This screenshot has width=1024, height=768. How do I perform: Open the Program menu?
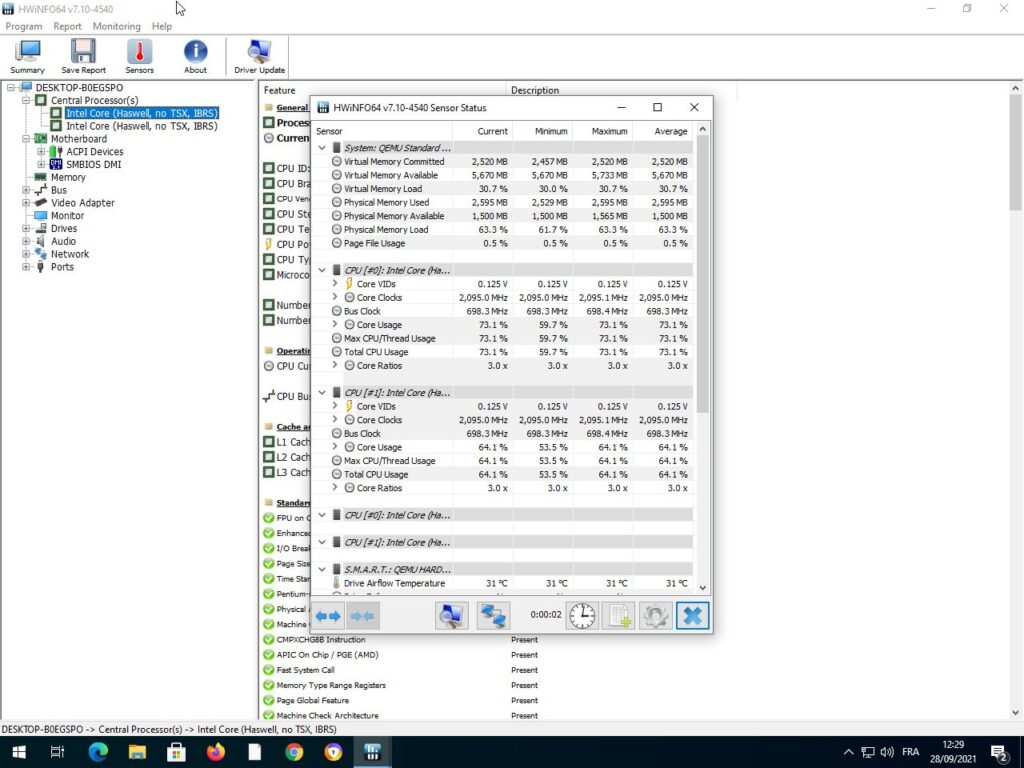coord(24,26)
